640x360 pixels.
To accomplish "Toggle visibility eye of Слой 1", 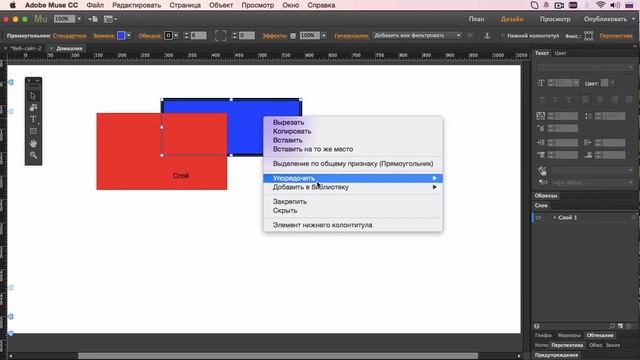I will pyautogui.click(x=538, y=218).
